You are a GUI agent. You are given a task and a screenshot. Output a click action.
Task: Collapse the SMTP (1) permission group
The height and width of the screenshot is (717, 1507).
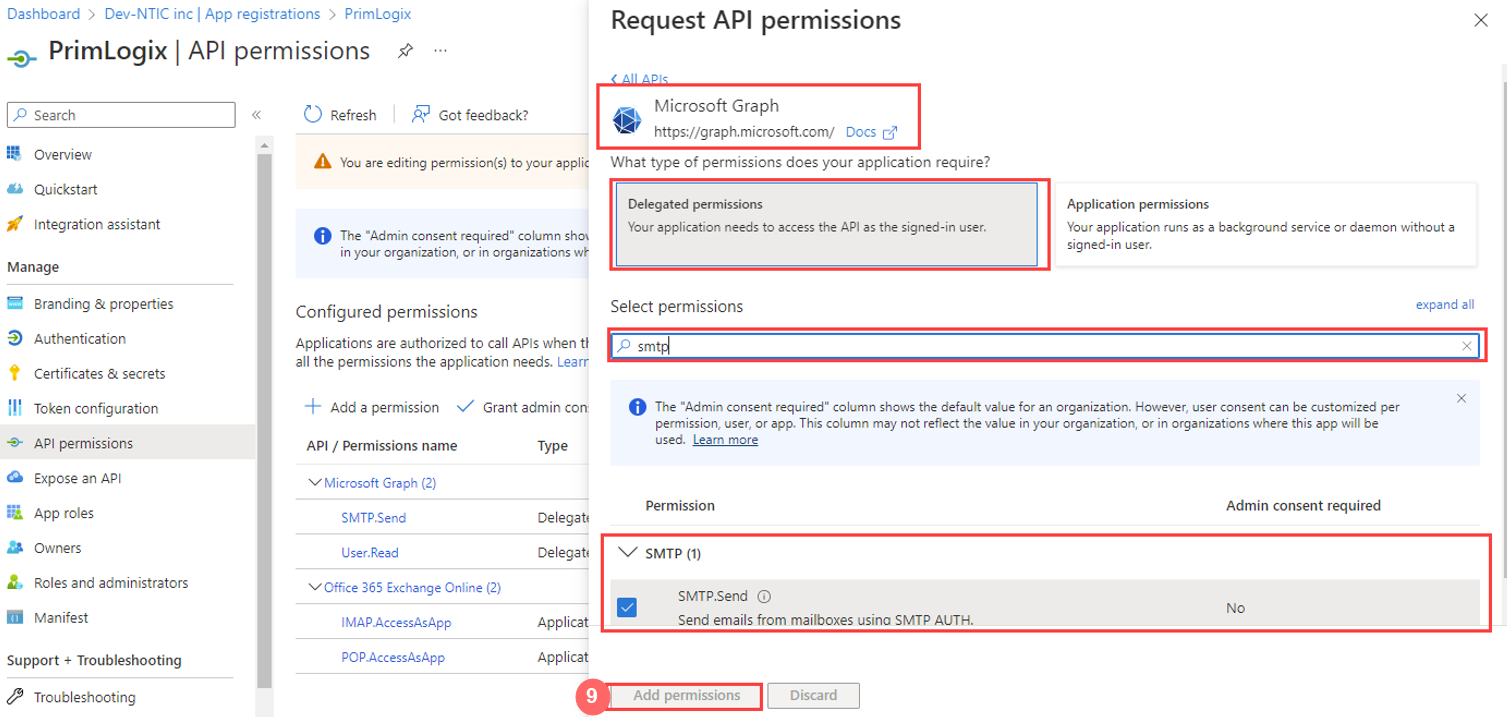click(x=628, y=552)
